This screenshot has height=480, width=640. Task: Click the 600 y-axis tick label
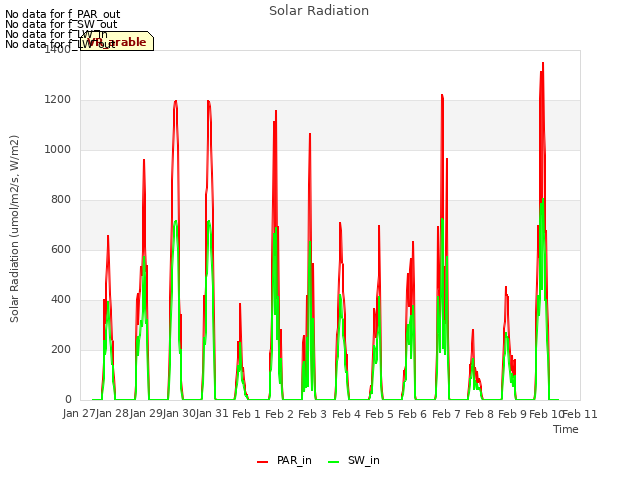(61, 249)
